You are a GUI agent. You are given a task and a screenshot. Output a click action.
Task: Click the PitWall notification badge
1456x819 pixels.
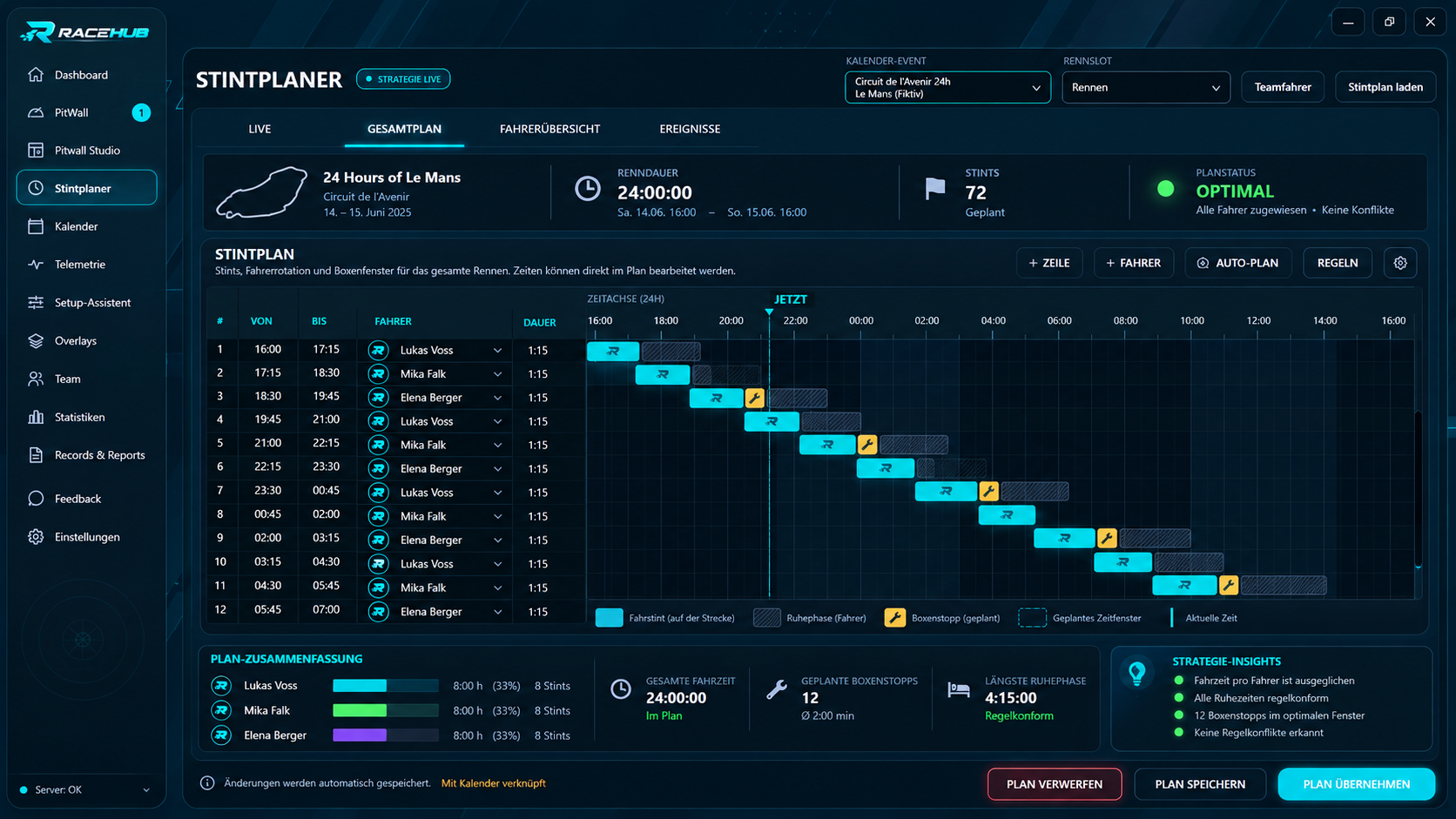click(141, 112)
